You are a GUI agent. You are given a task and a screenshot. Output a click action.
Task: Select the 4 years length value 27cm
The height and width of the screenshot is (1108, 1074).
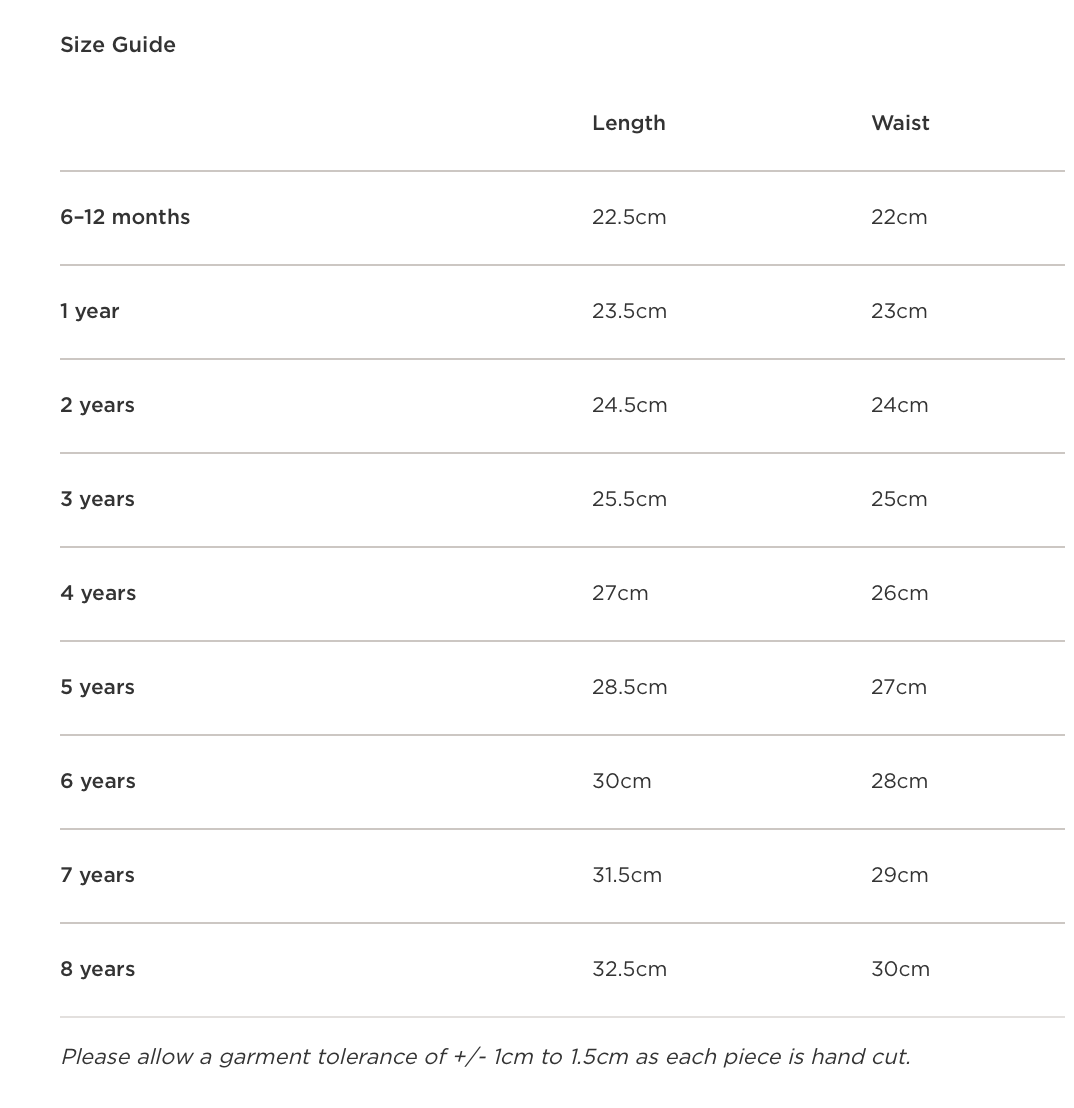620,593
